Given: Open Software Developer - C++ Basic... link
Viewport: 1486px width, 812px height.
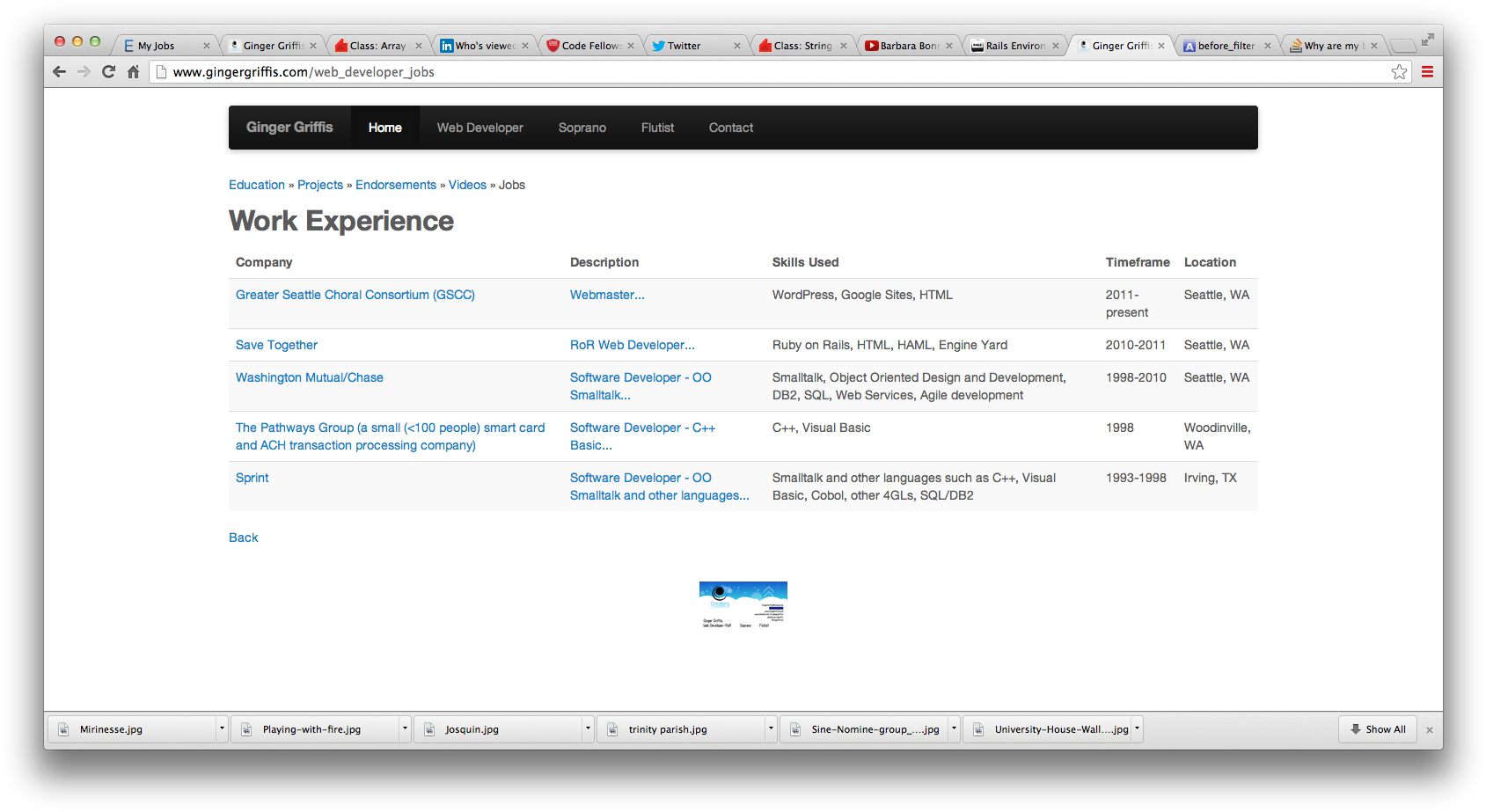Looking at the screenshot, I should pos(643,436).
